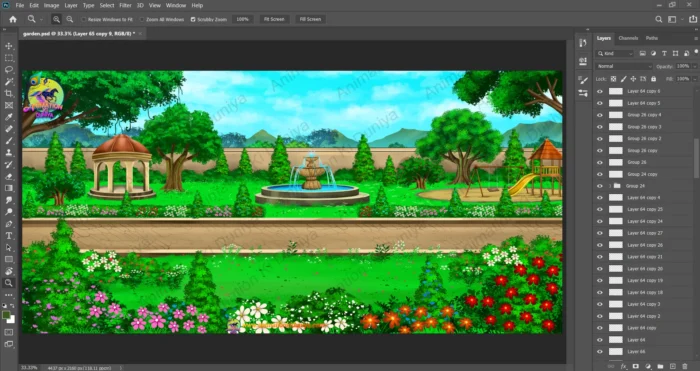Open the Kind filter dropdown
The height and width of the screenshot is (371, 700).
(615, 54)
